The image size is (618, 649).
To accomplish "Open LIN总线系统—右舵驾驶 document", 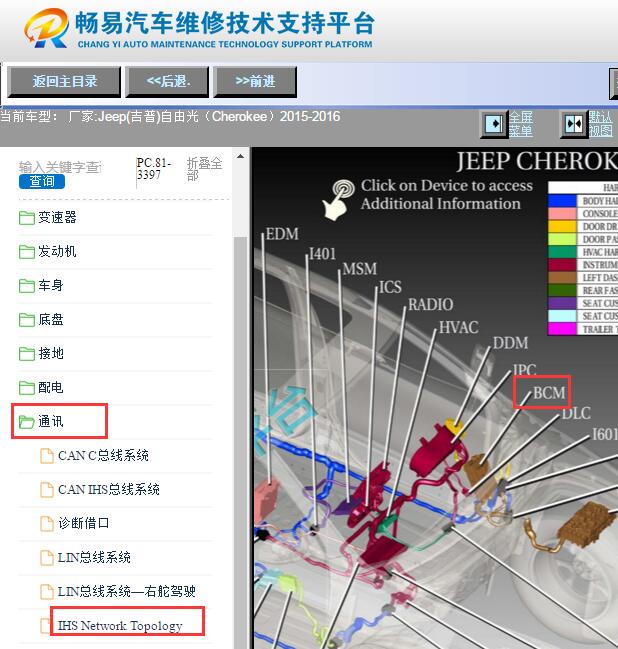I will tap(126, 591).
